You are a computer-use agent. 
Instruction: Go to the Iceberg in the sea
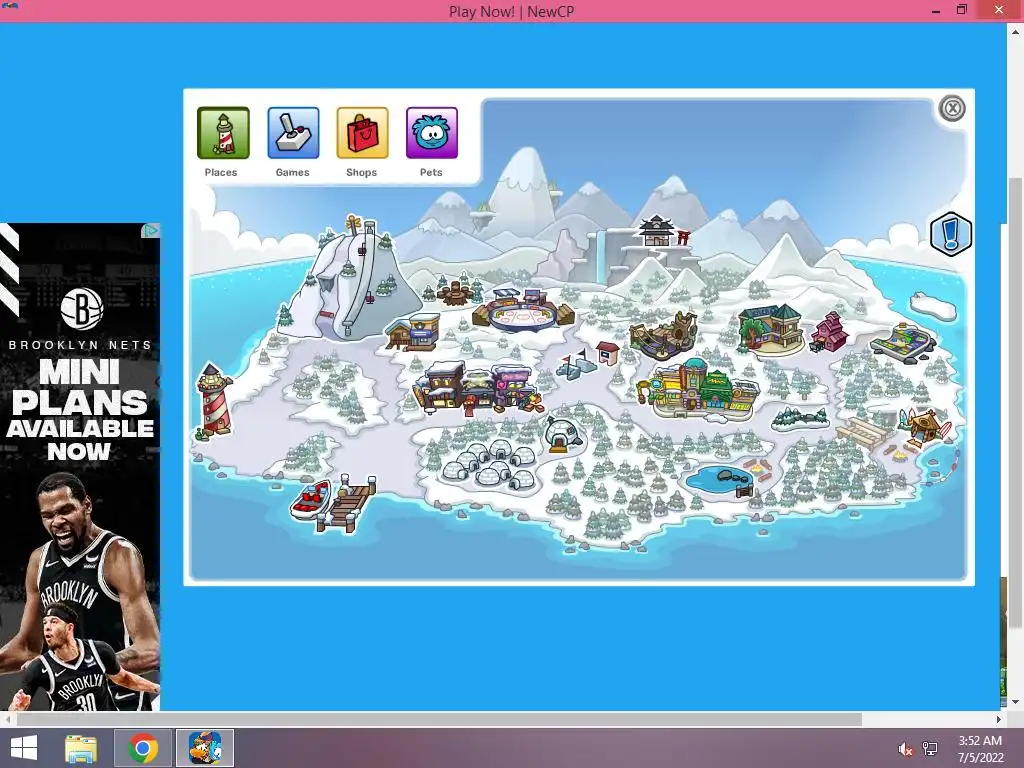(933, 306)
